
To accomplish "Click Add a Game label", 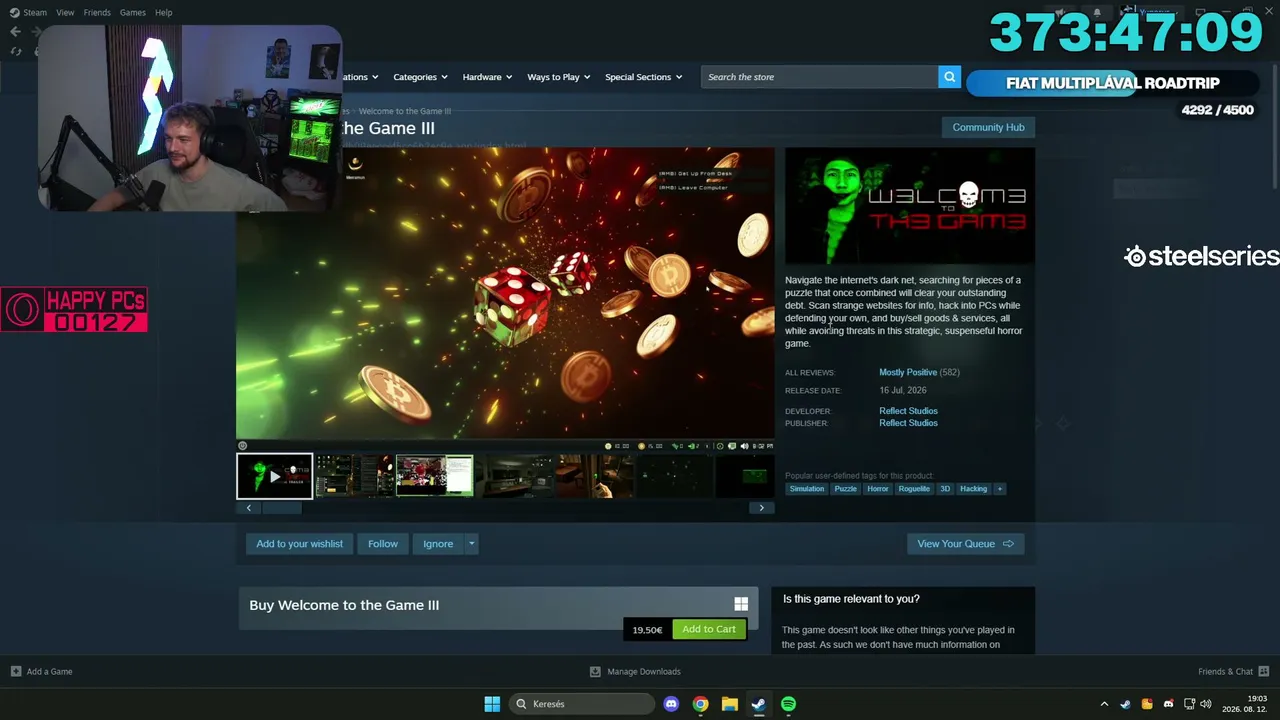I will 49,672.
